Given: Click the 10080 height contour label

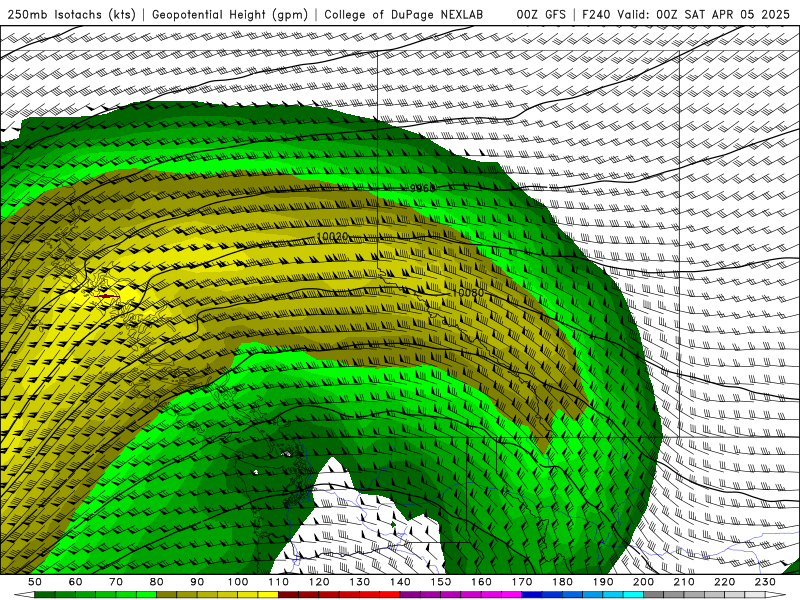Looking at the screenshot, I should [468, 293].
